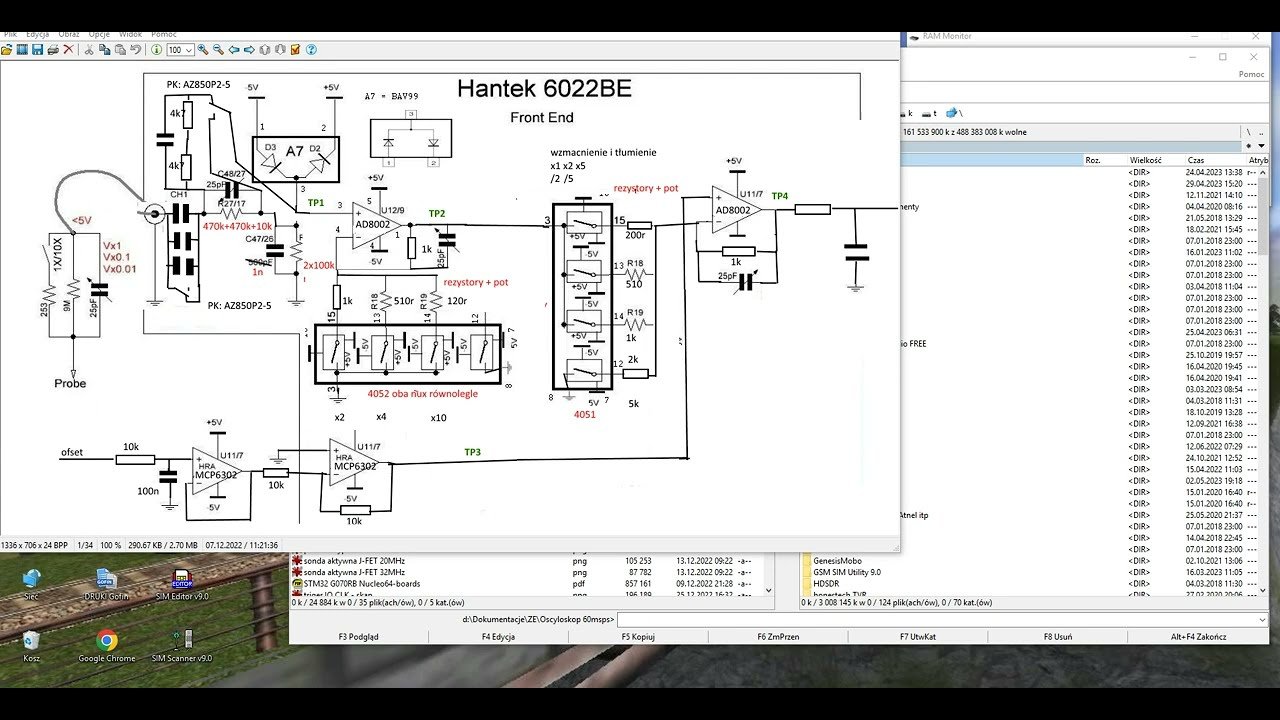Screen dimensions: 1280x720
Task: Delete file using the red X icon
Action: pyautogui.click(x=68, y=49)
